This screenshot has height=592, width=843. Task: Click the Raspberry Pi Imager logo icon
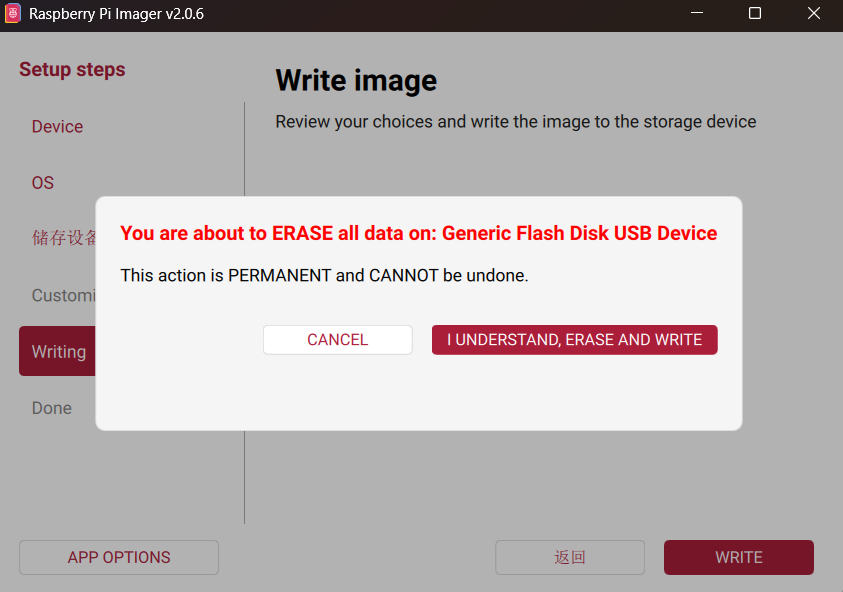tap(13, 14)
